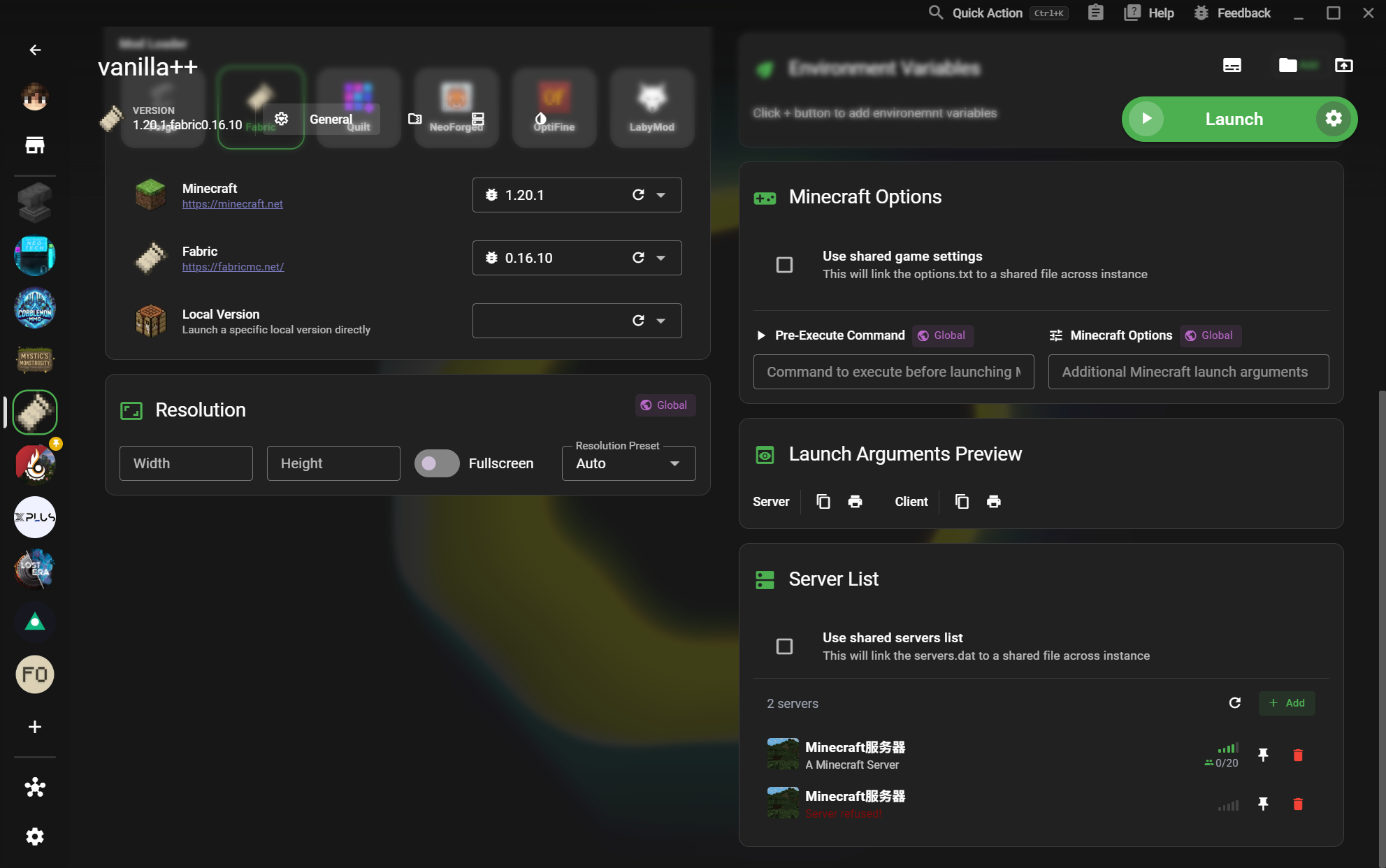The height and width of the screenshot is (868, 1386).
Task: Open the log console icon above Launch
Action: coord(1232,65)
